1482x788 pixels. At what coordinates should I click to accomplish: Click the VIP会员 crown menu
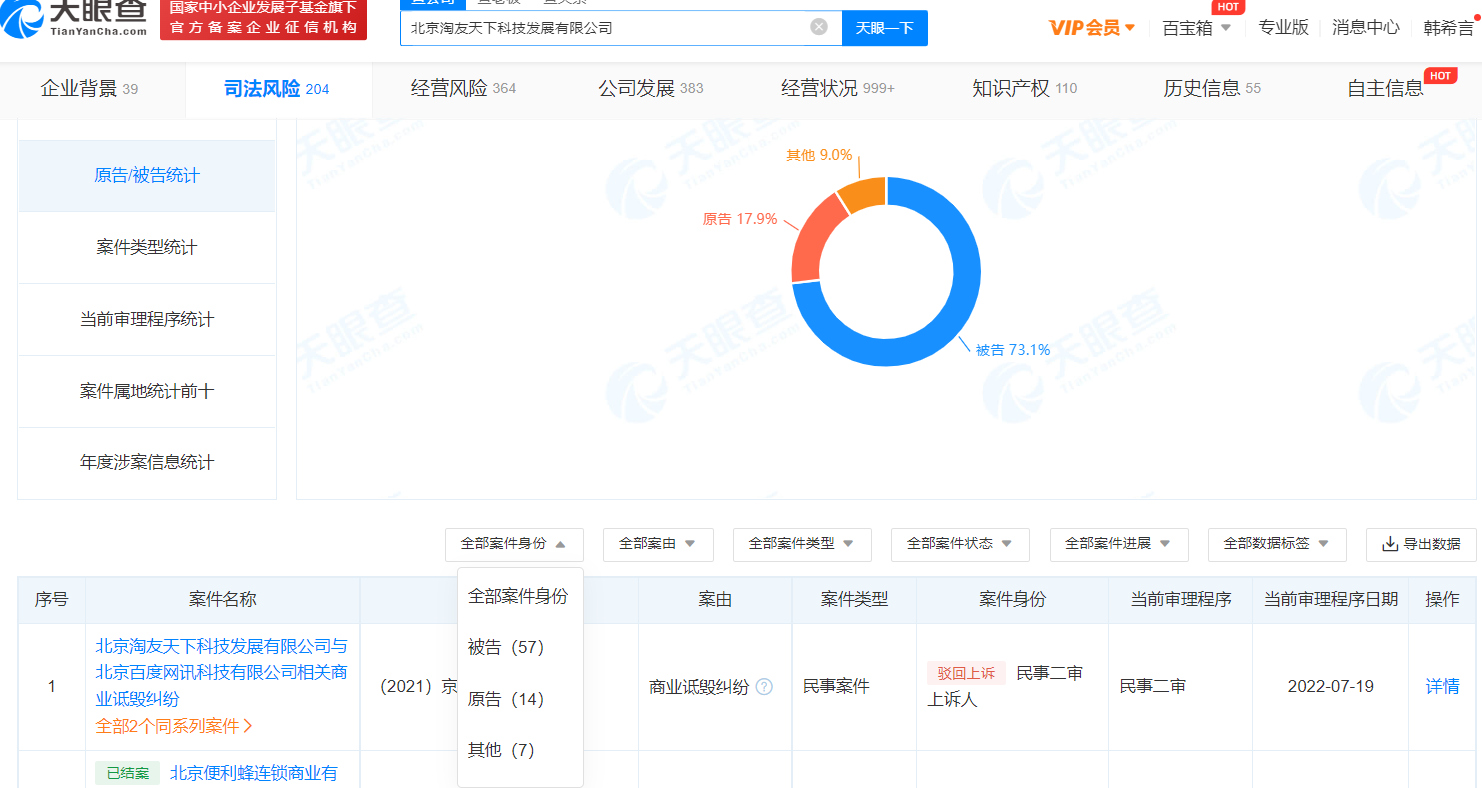(1092, 28)
